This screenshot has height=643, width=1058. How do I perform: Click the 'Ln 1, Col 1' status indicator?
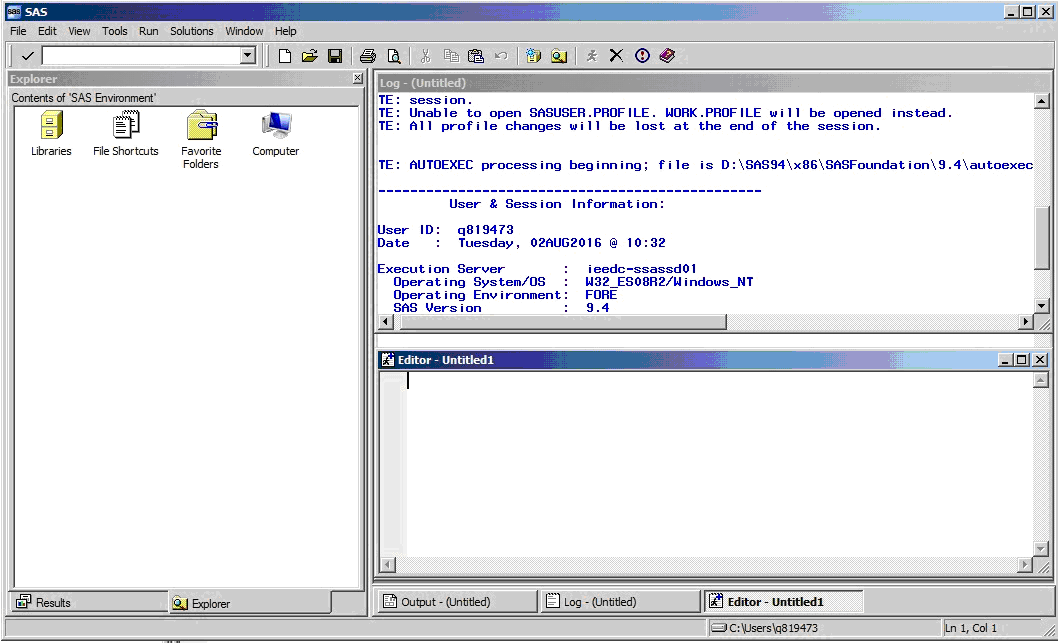click(970, 628)
